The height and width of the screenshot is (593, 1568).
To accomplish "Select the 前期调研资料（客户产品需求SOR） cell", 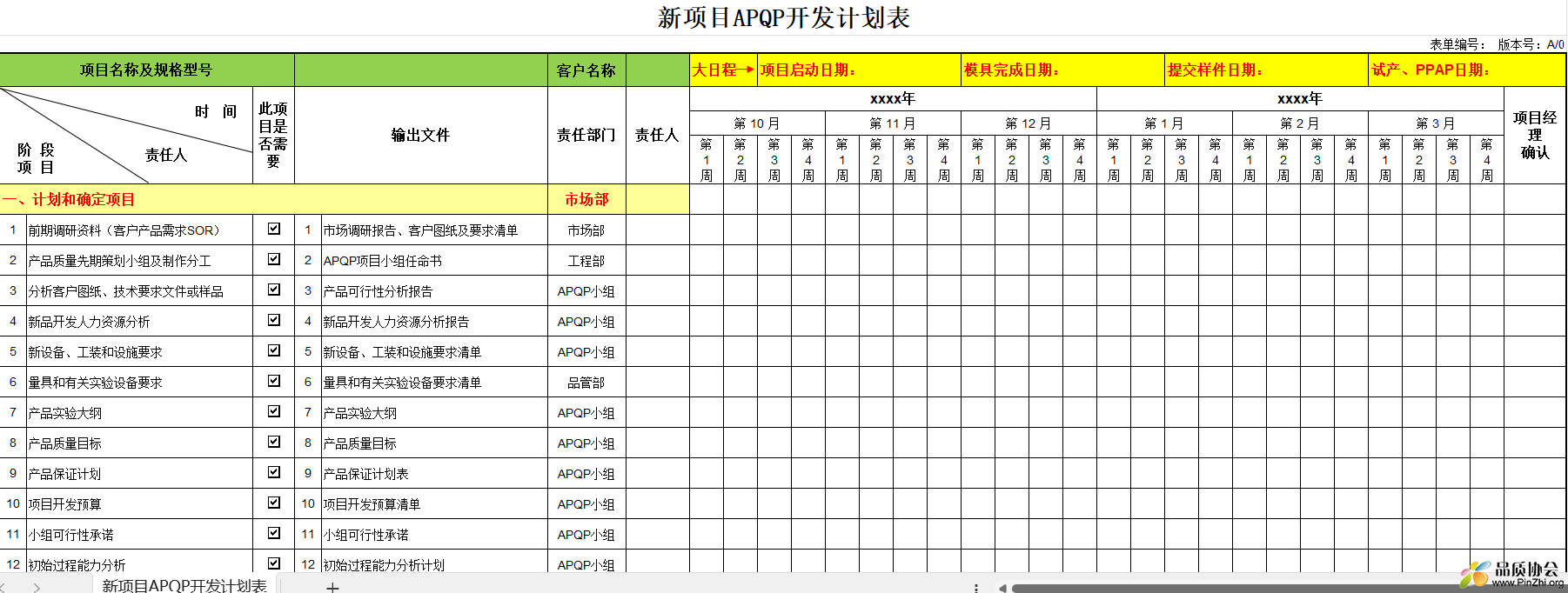I will pos(139,230).
